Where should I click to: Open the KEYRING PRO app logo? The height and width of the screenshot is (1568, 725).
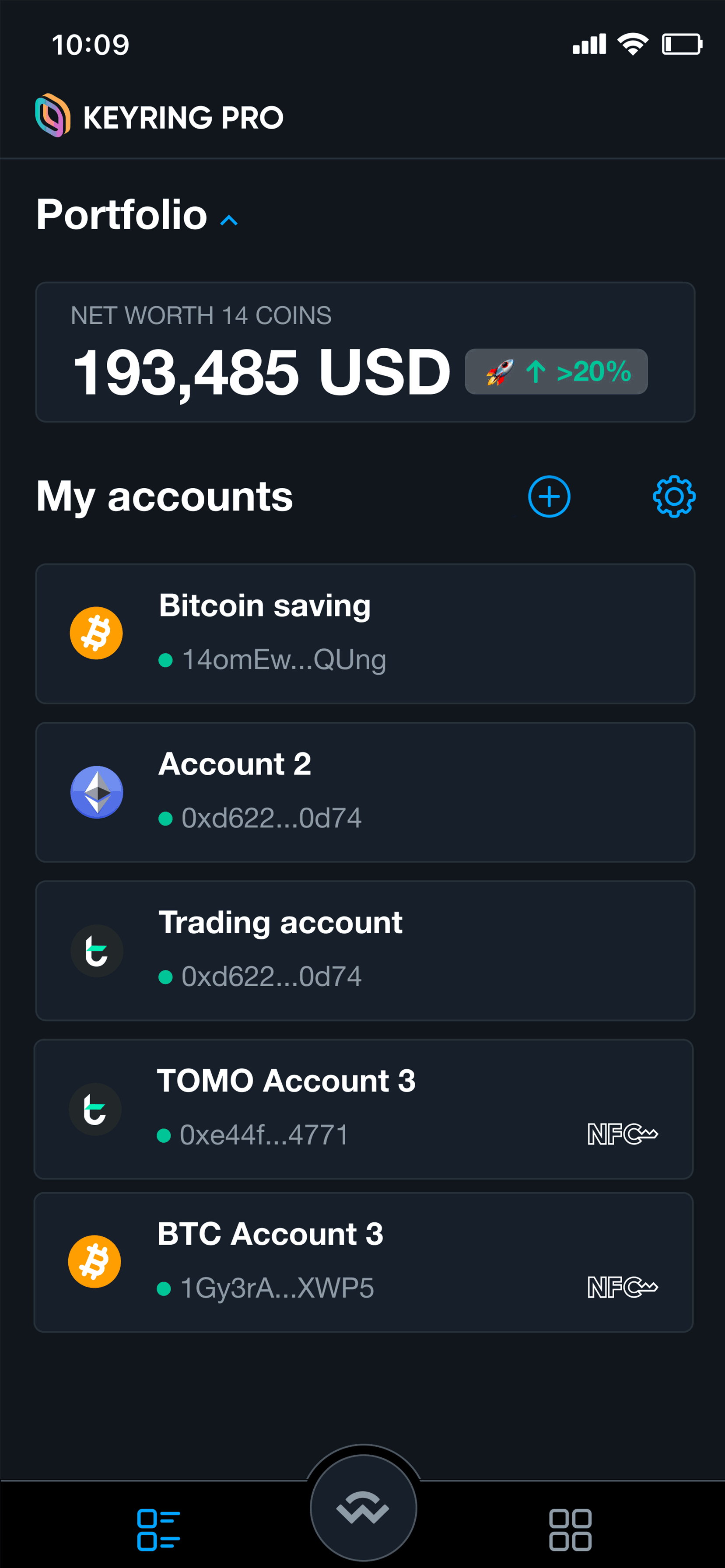[x=53, y=116]
